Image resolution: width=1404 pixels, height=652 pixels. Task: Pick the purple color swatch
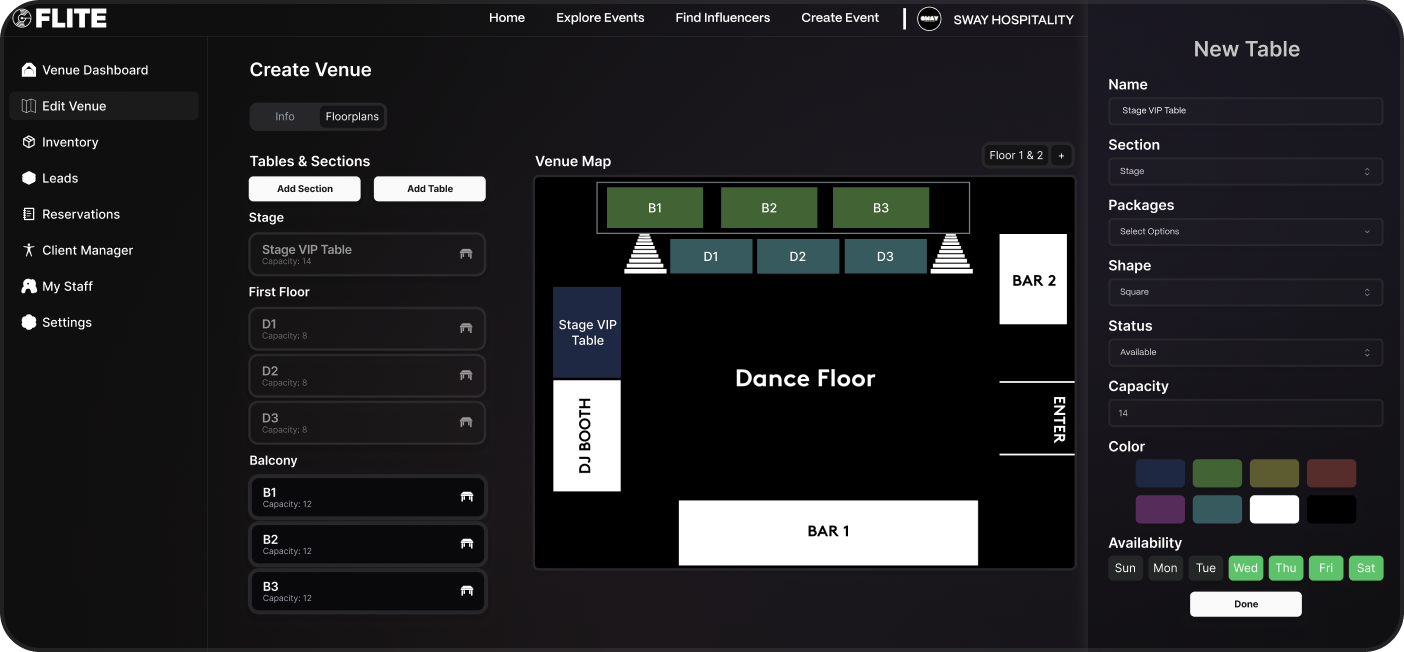[x=1160, y=509]
